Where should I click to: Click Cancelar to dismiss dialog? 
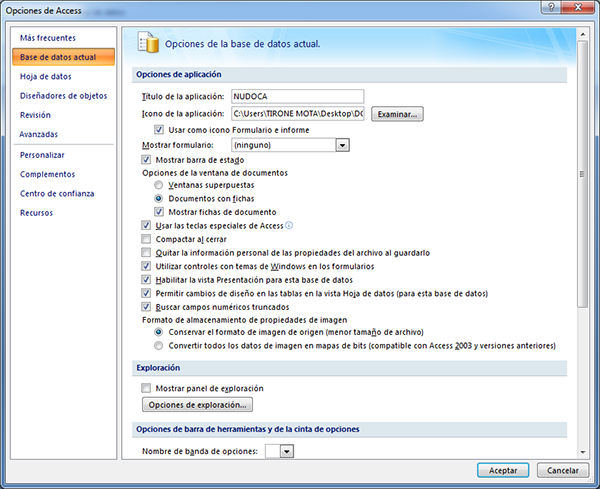[562, 470]
